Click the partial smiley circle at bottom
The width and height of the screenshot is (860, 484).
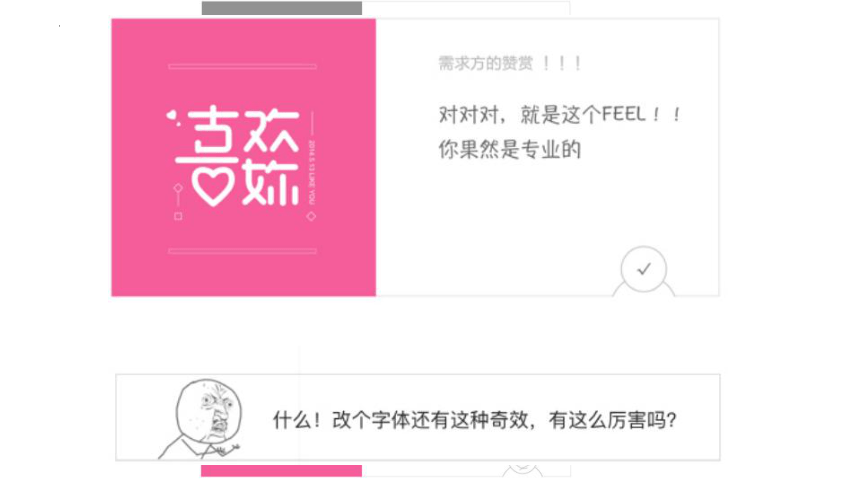coord(522,470)
